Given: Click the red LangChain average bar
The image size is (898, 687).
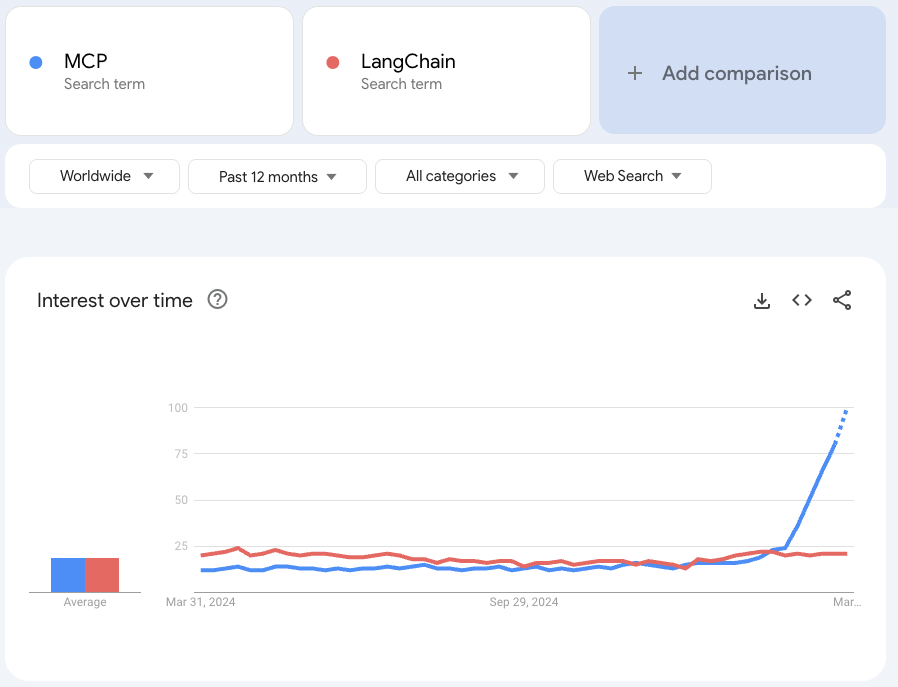Looking at the screenshot, I should (102, 575).
